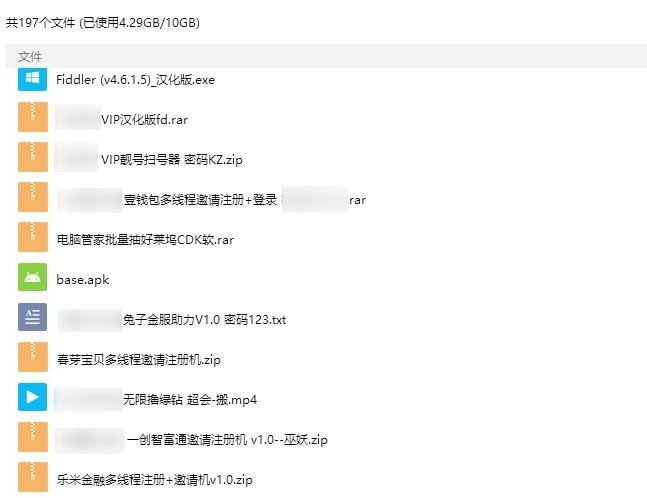Screen dimensions: 647x498
Task: Click the zip icon beside 春芽宝贝多线程邀请注册机
Action: pos(33,357)
